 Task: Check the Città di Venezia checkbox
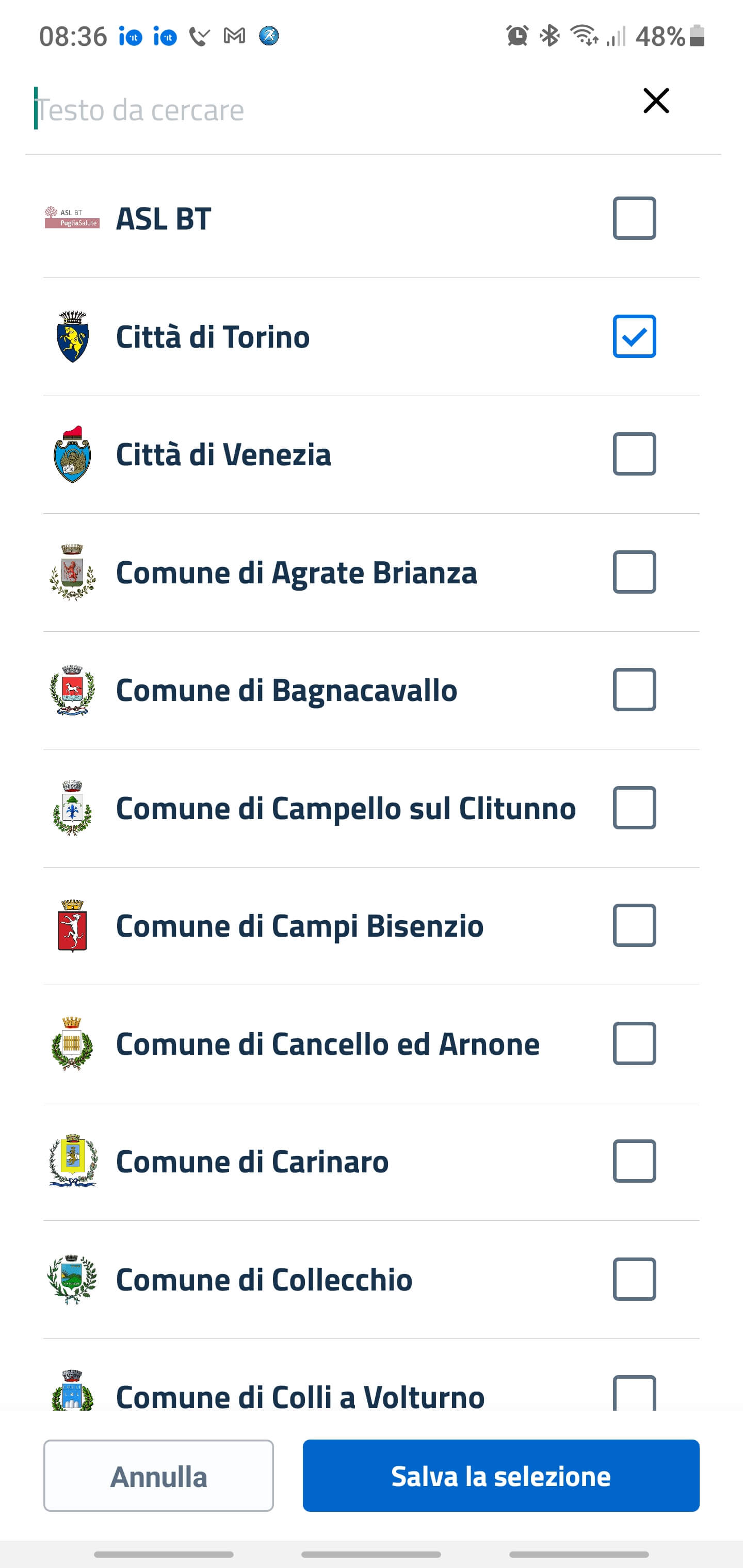click(x=634, y=454)
